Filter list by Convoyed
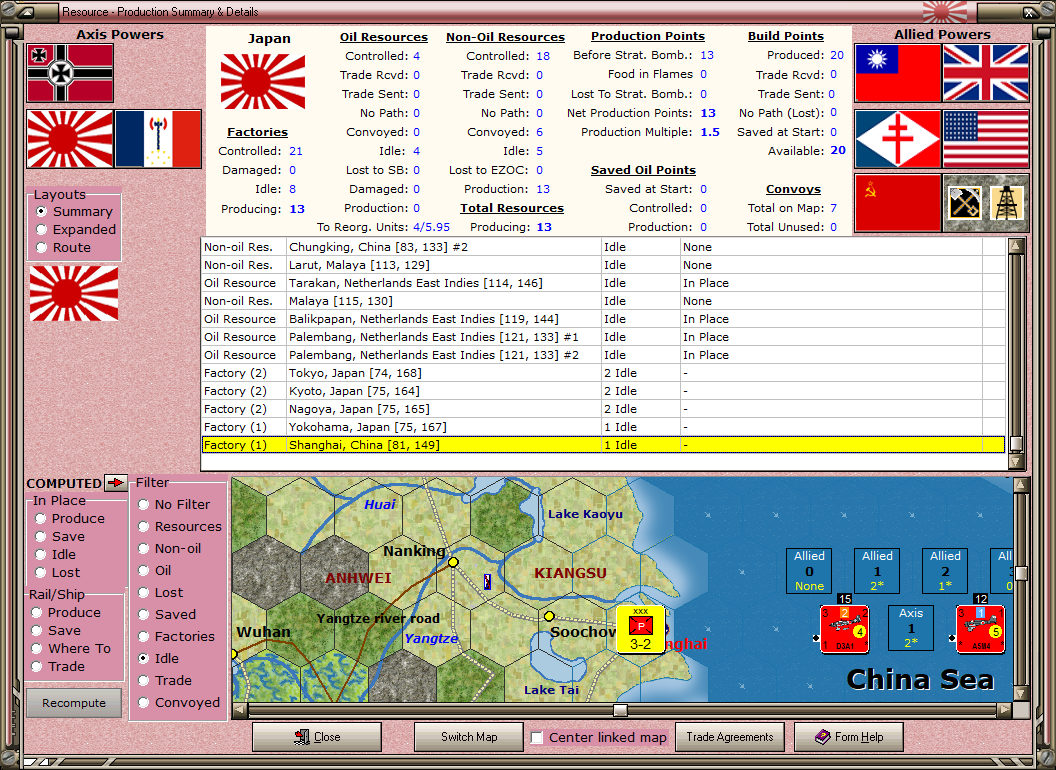The height and width of the screenshot is (770, 1056). click(x=143, y=703)
